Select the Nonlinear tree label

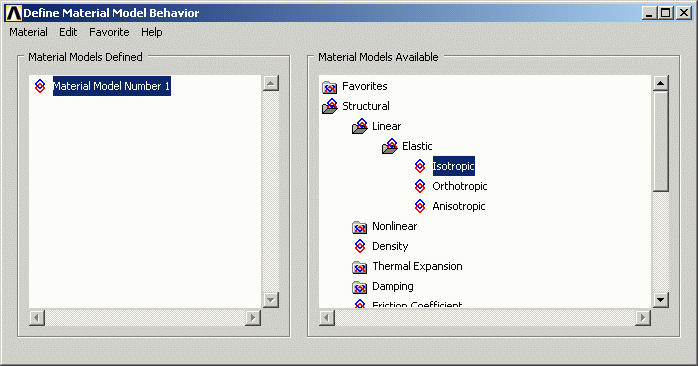coord(394,226)
